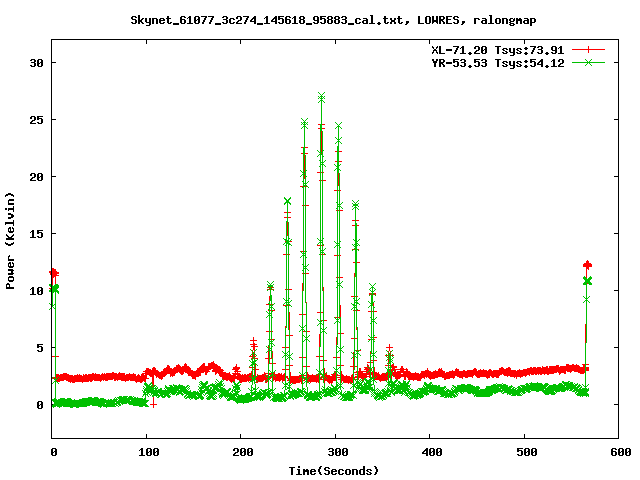Viewport: 640px width, 480px height.
Task: Click the red calibration spike at far right
Action: [587, 265]
